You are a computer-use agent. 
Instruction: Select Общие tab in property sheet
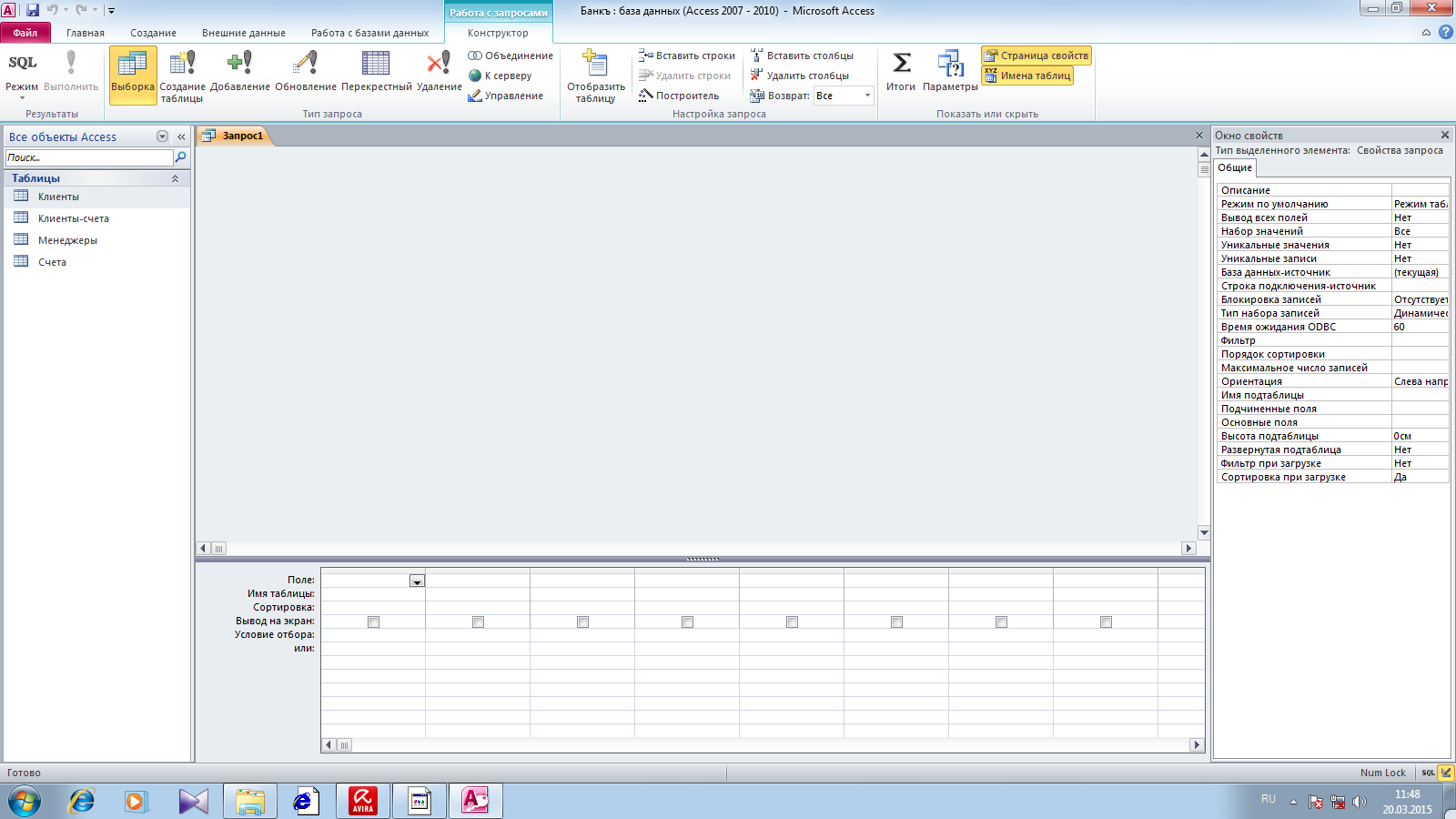coord(1235,167)
